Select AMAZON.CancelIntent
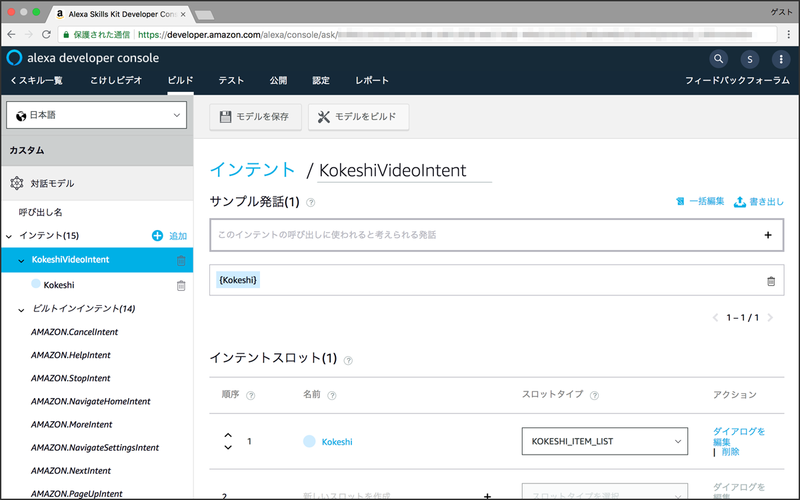Screen dimensions: 800x500 (74, 332)
